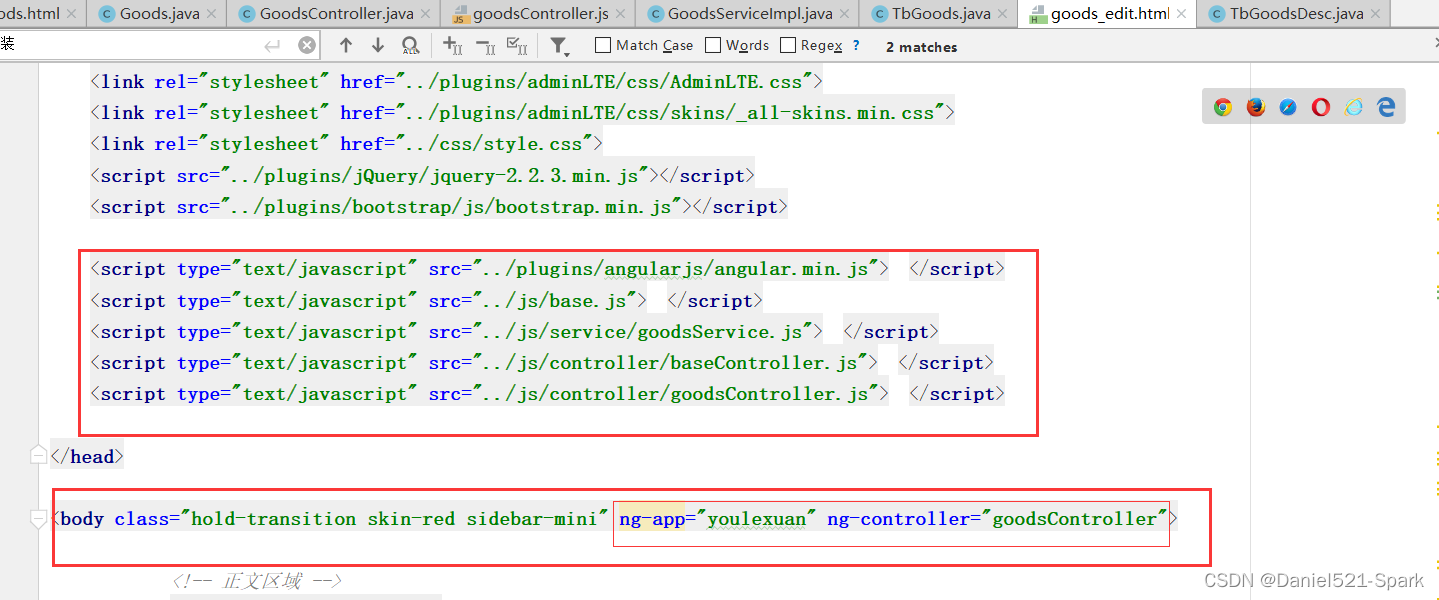Open page in Edge browser
Viewport: 1439px width, 600px height.
(1386, 107)
